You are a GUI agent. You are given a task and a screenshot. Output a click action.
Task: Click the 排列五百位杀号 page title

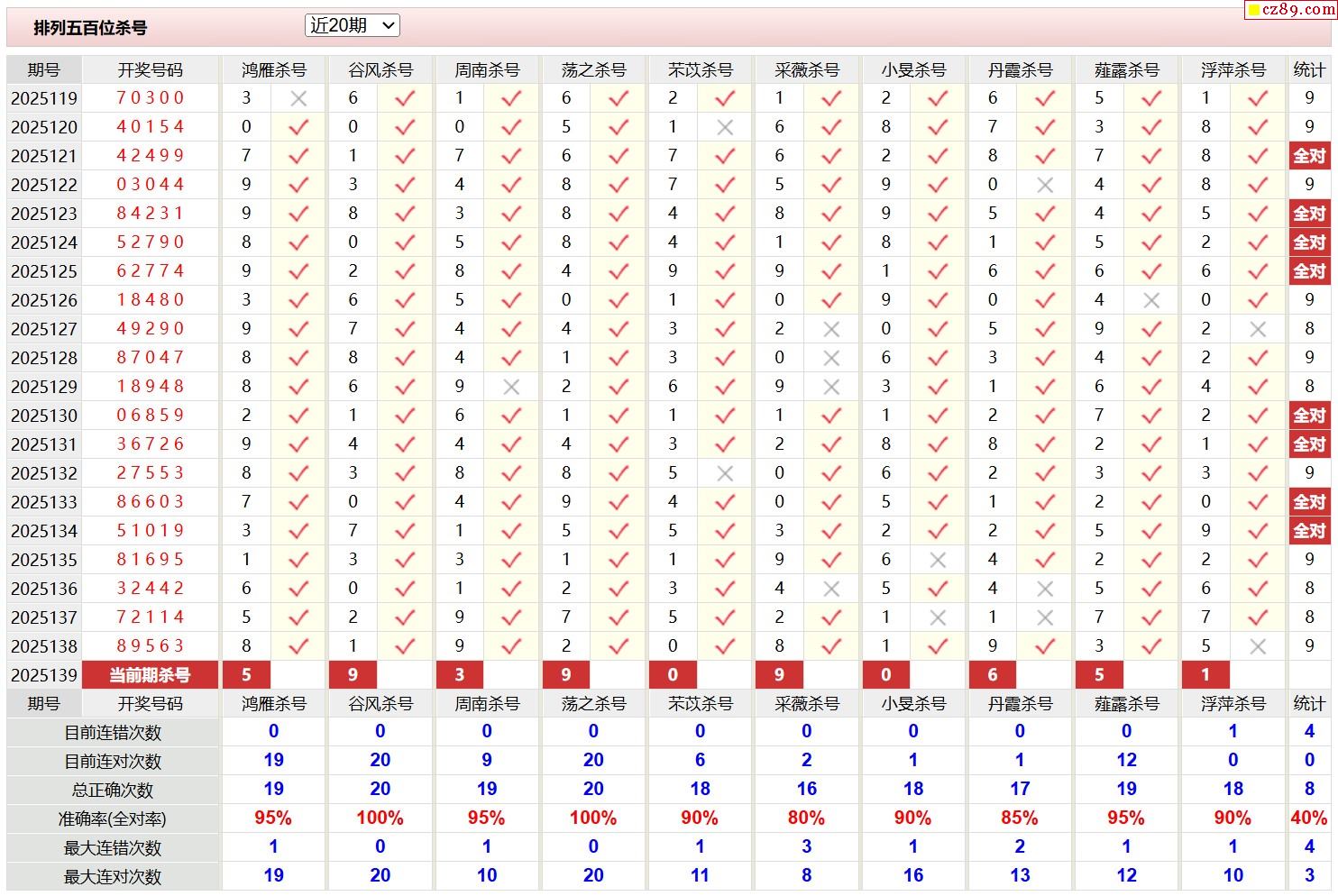[x=90, y=28]
